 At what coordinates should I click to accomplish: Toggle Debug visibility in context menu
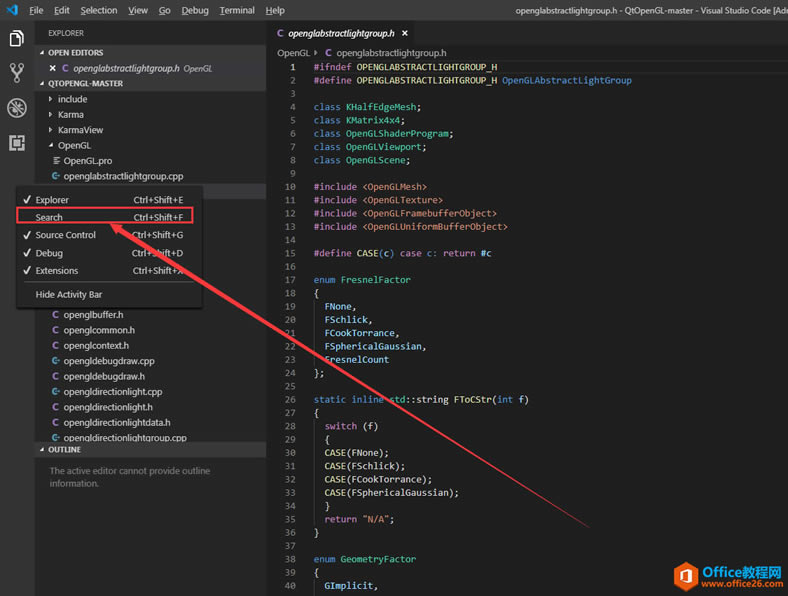pyautogui.click(x=109, y=253)
